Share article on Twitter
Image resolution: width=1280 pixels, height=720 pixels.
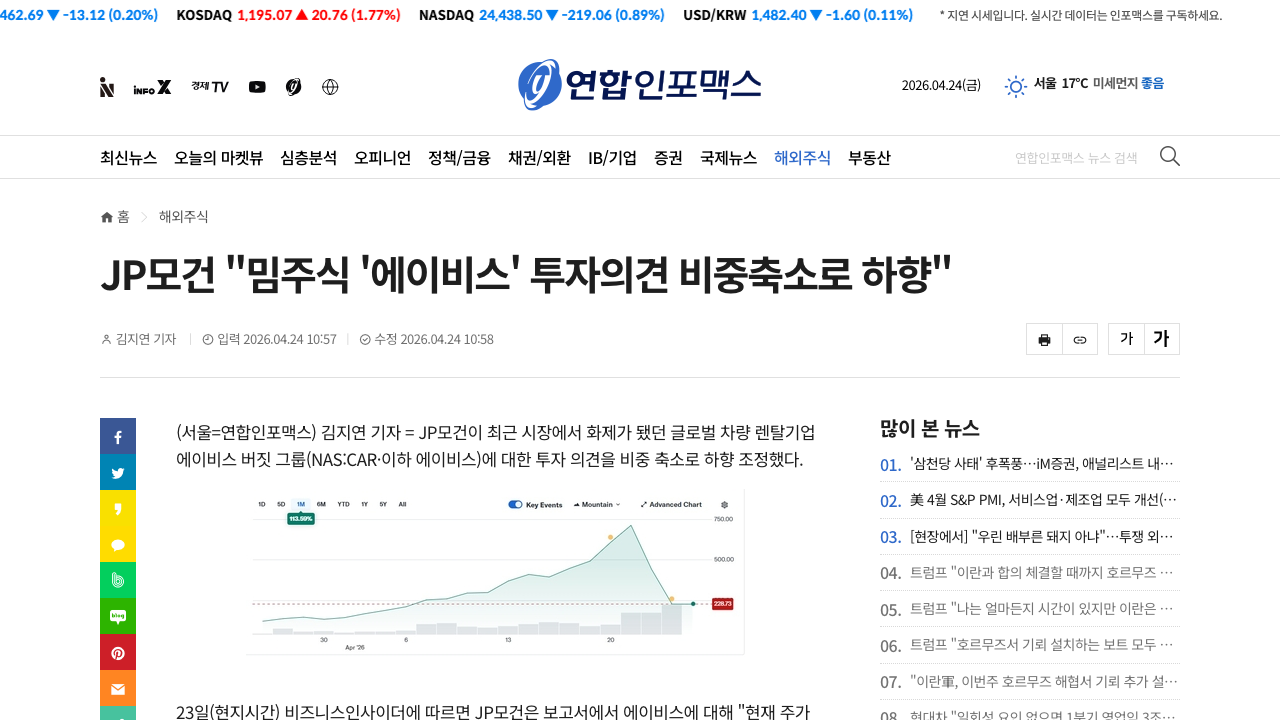[x=118, y=472]
